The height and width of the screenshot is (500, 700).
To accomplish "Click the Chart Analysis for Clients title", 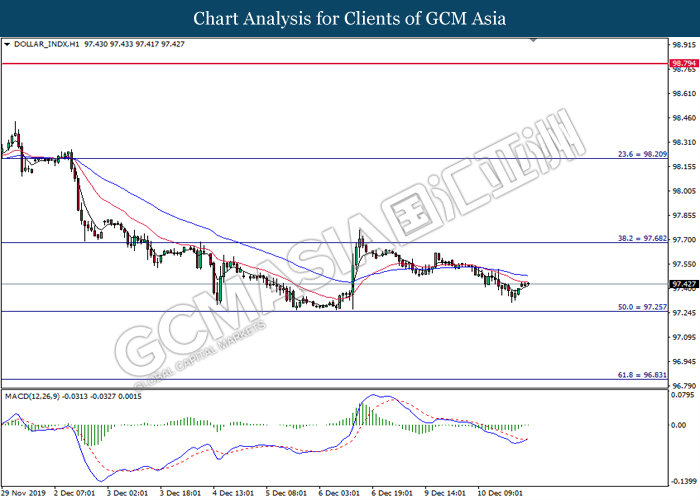I will coord(350,18).
